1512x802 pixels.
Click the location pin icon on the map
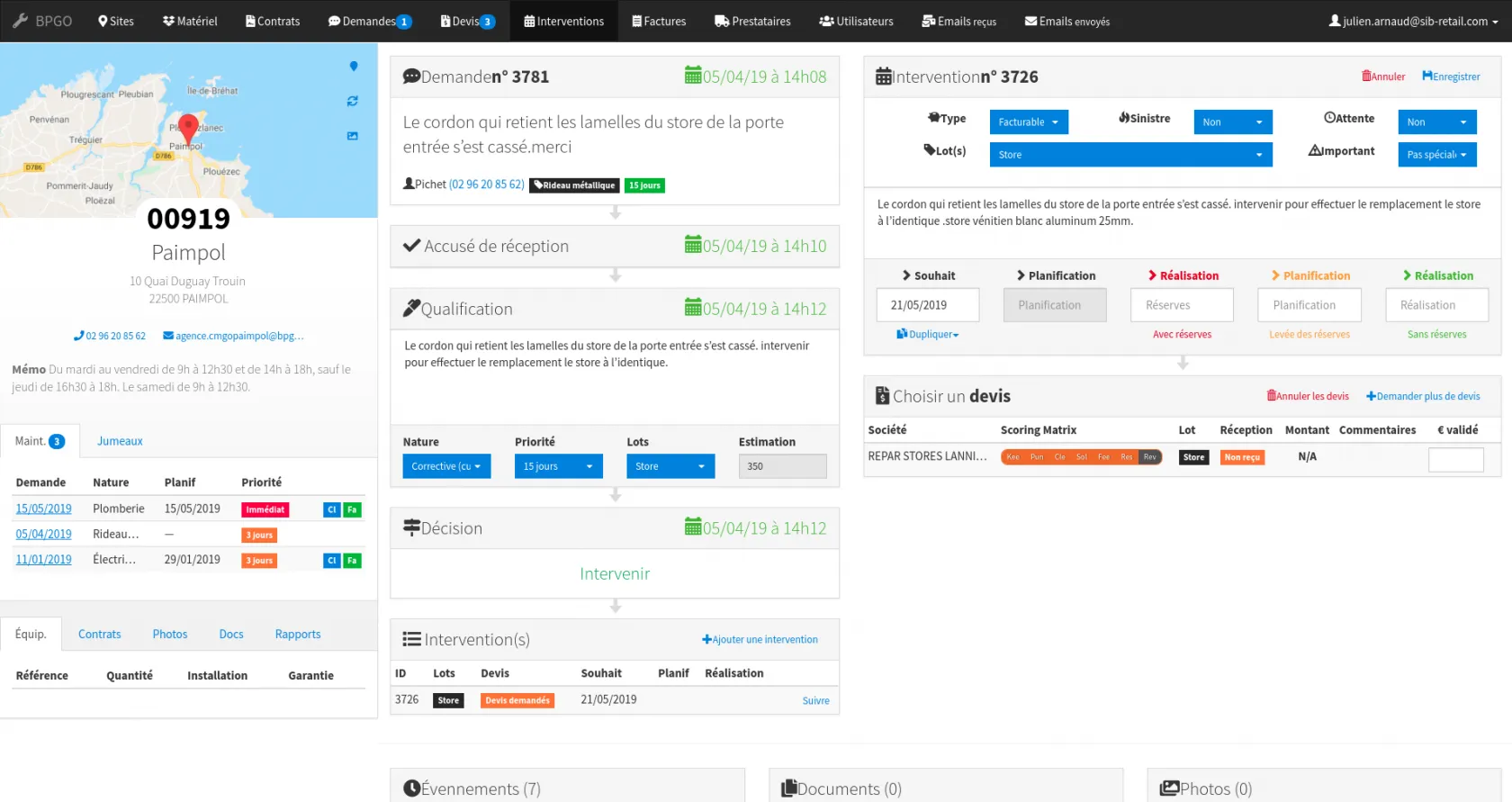354,66
